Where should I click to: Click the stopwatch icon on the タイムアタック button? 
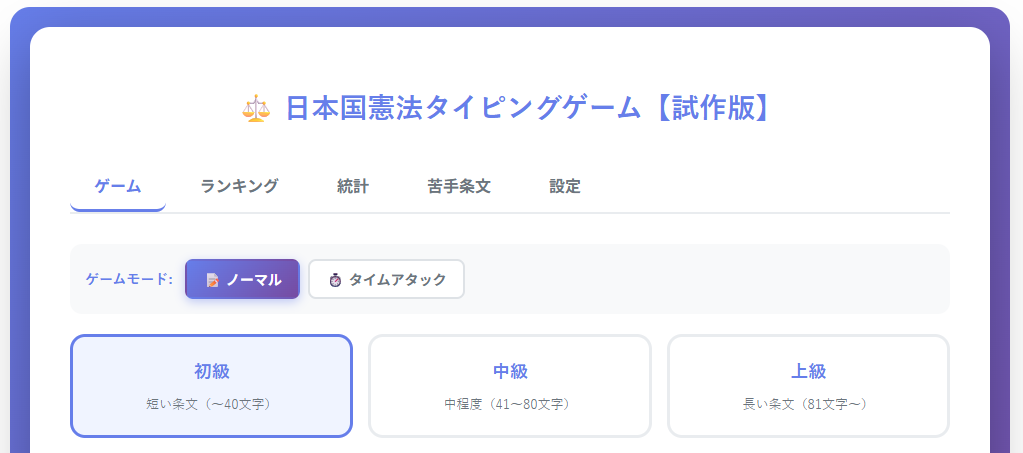tap(335, 280)
